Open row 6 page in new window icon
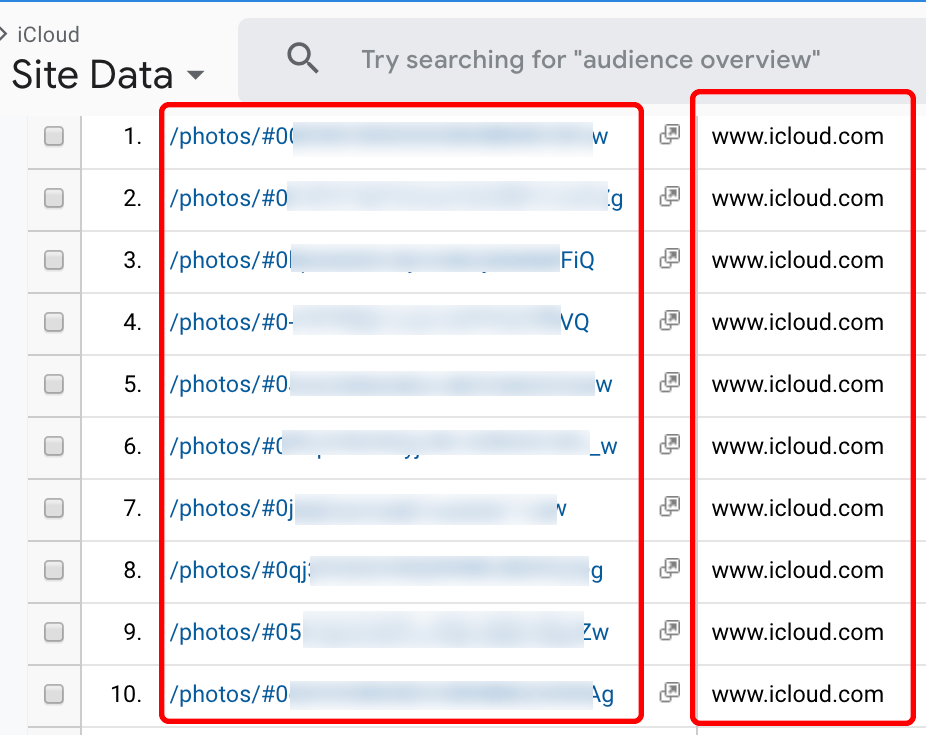The width and height of the screenshot is (926, 735). [670, 445]
